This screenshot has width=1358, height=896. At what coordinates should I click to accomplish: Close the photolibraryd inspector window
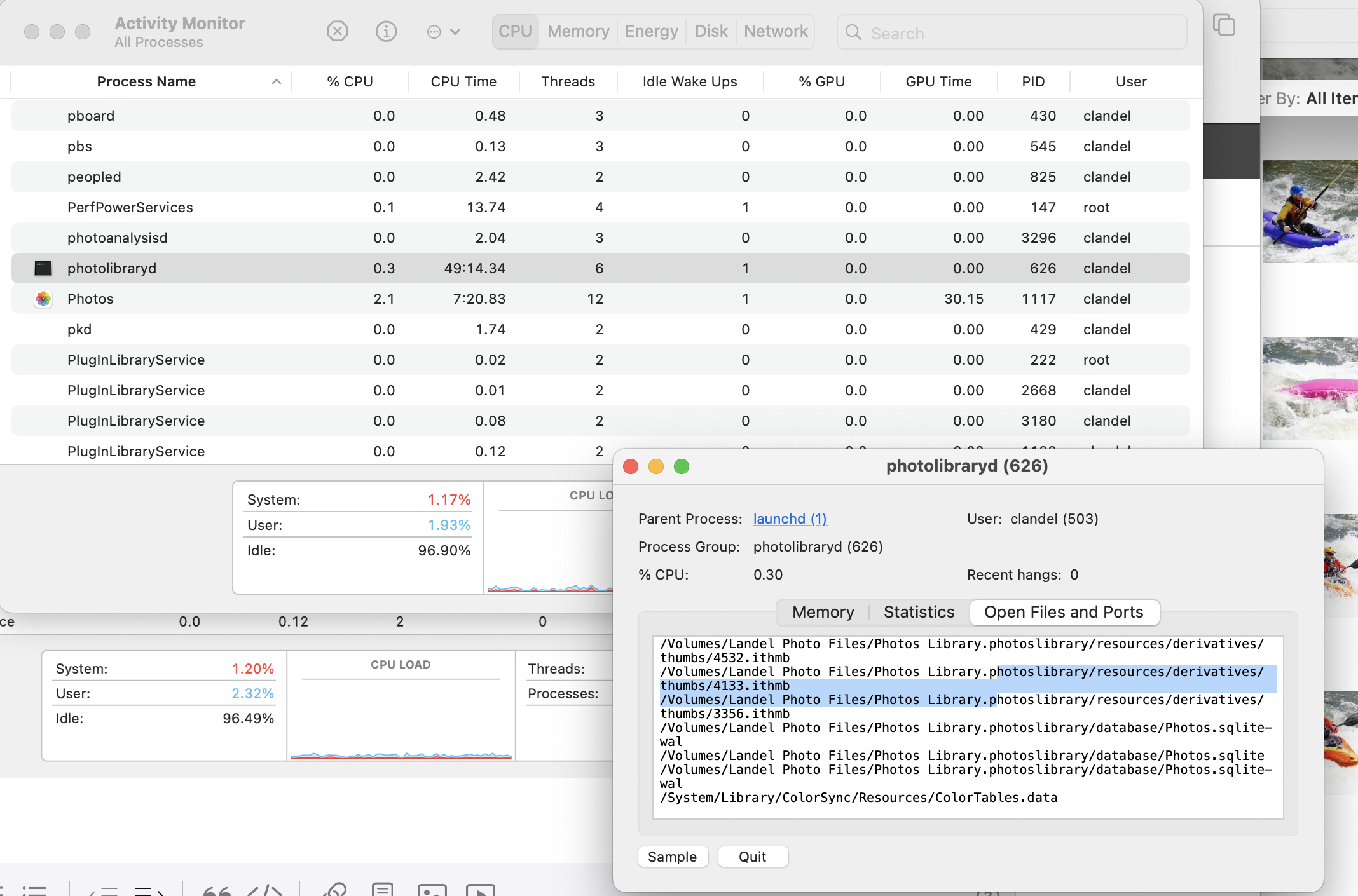pos(631,466)
